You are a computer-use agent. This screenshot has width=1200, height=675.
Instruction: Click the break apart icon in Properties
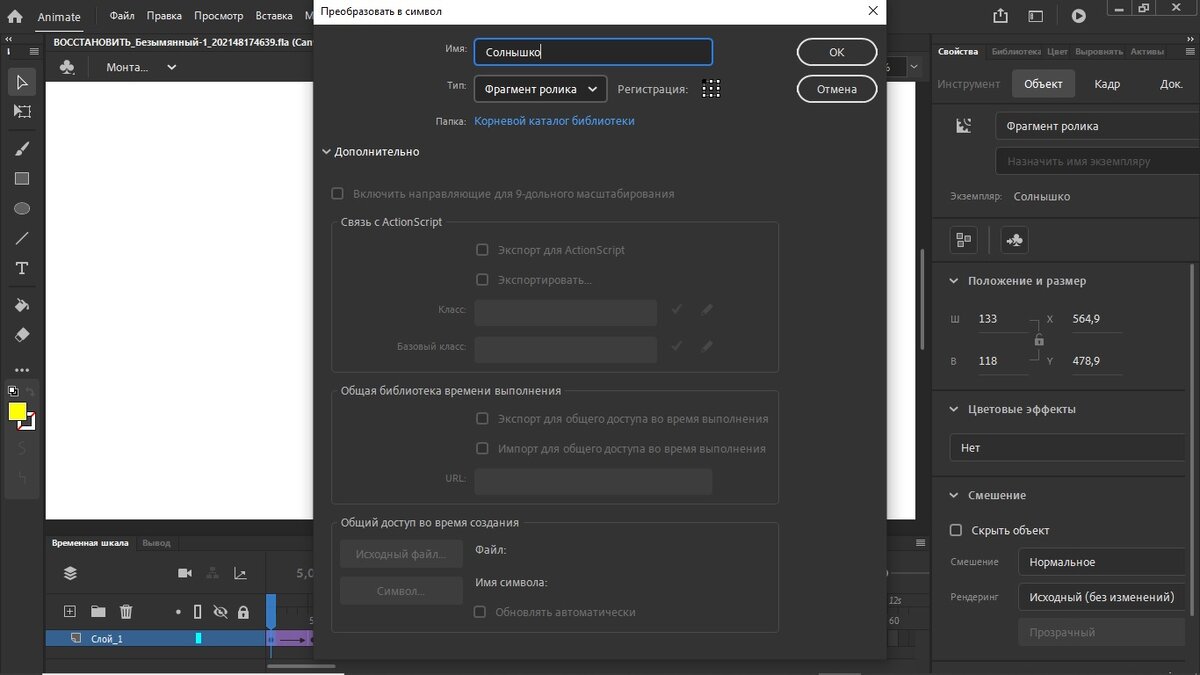tap(964, 240)
